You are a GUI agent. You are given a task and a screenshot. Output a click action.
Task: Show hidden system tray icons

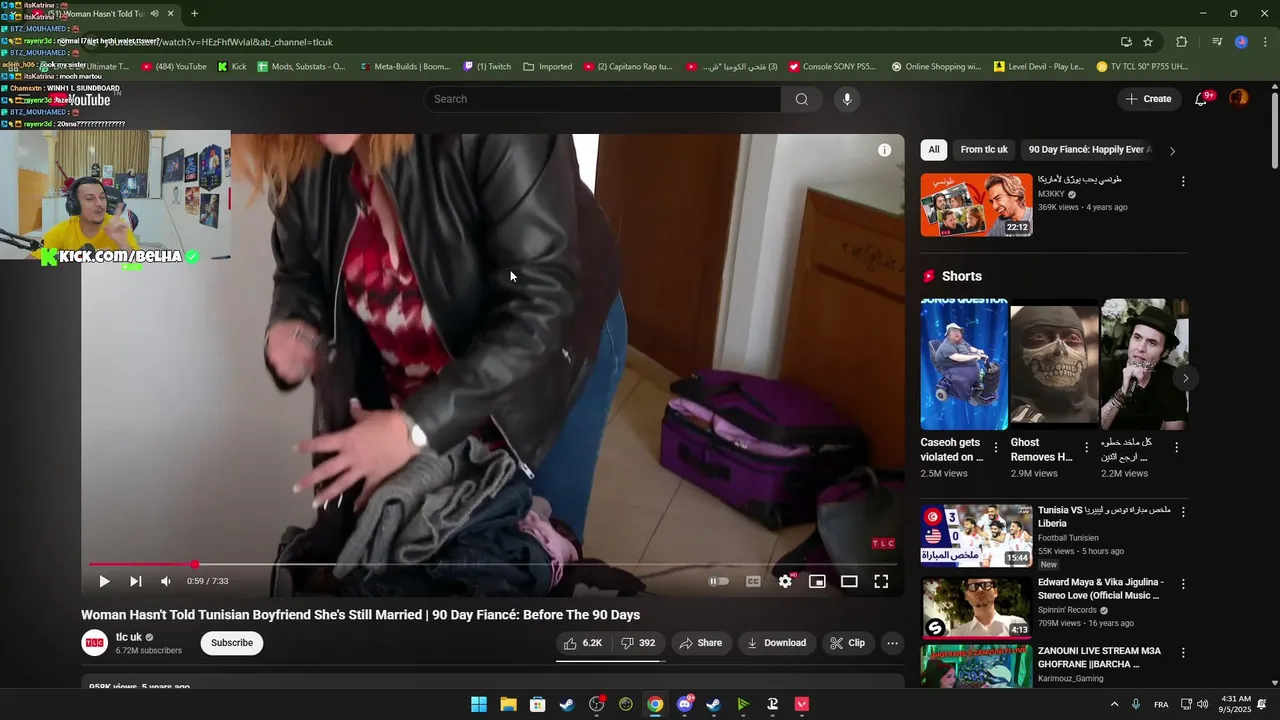coord(1114,704)
